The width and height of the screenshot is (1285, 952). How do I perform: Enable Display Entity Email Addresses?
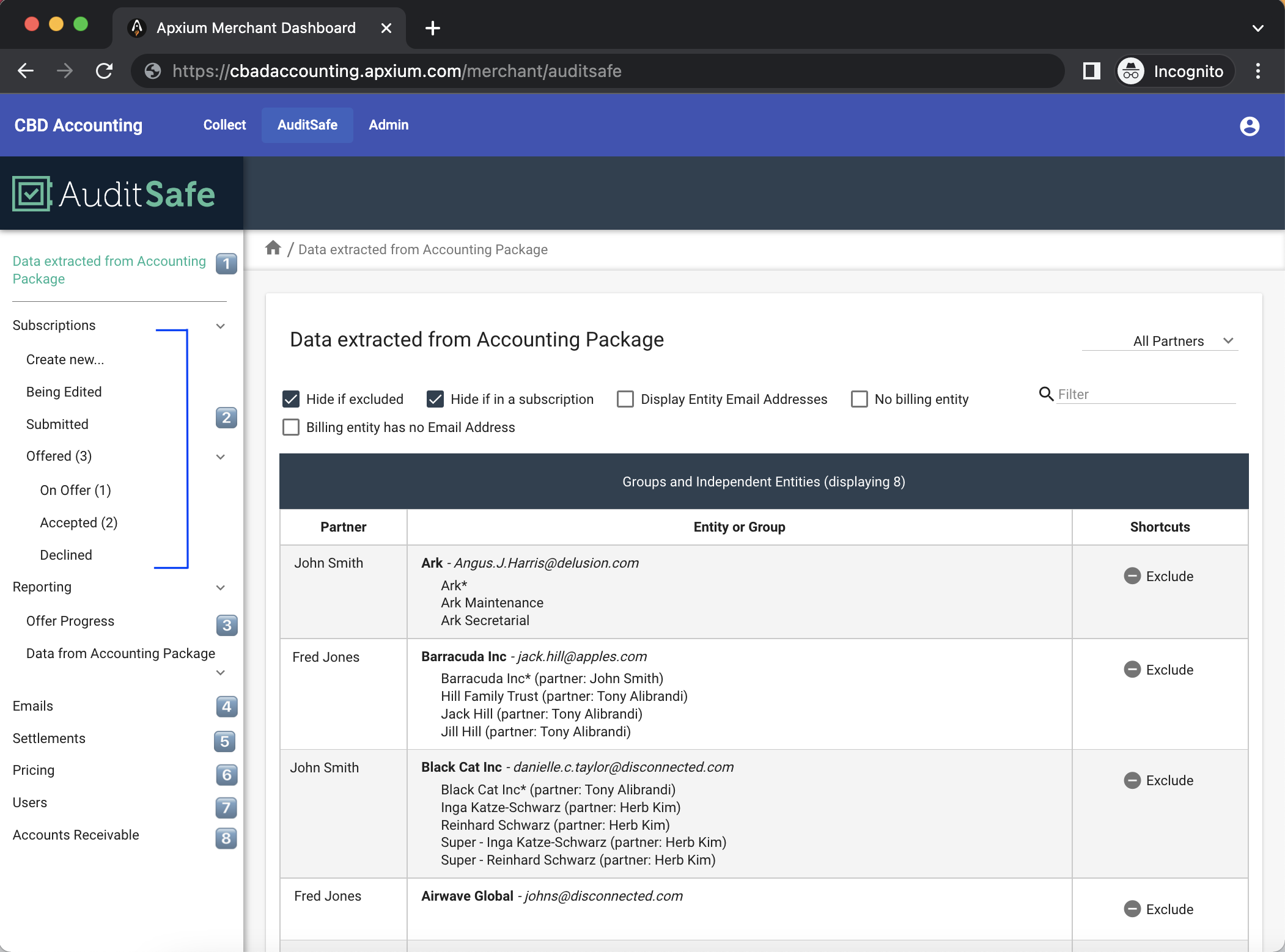625,398
